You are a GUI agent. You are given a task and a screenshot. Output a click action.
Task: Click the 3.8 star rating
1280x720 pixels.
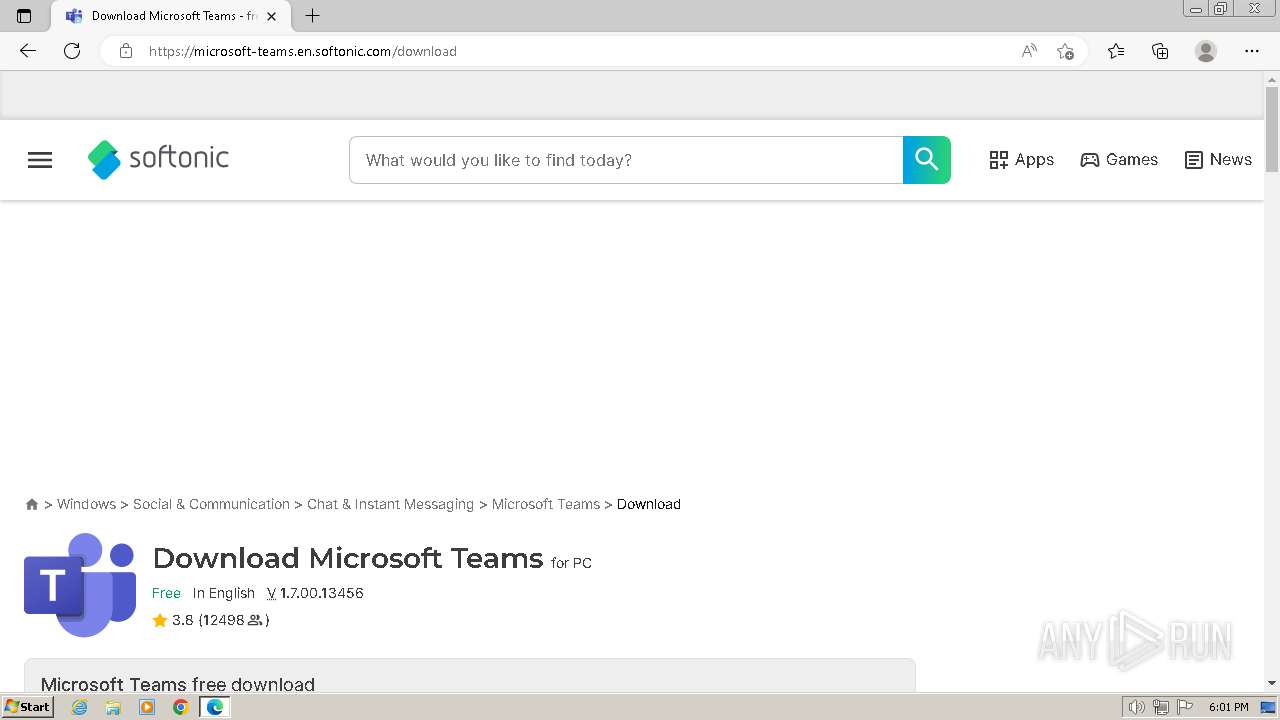click(x=172, y=620)
